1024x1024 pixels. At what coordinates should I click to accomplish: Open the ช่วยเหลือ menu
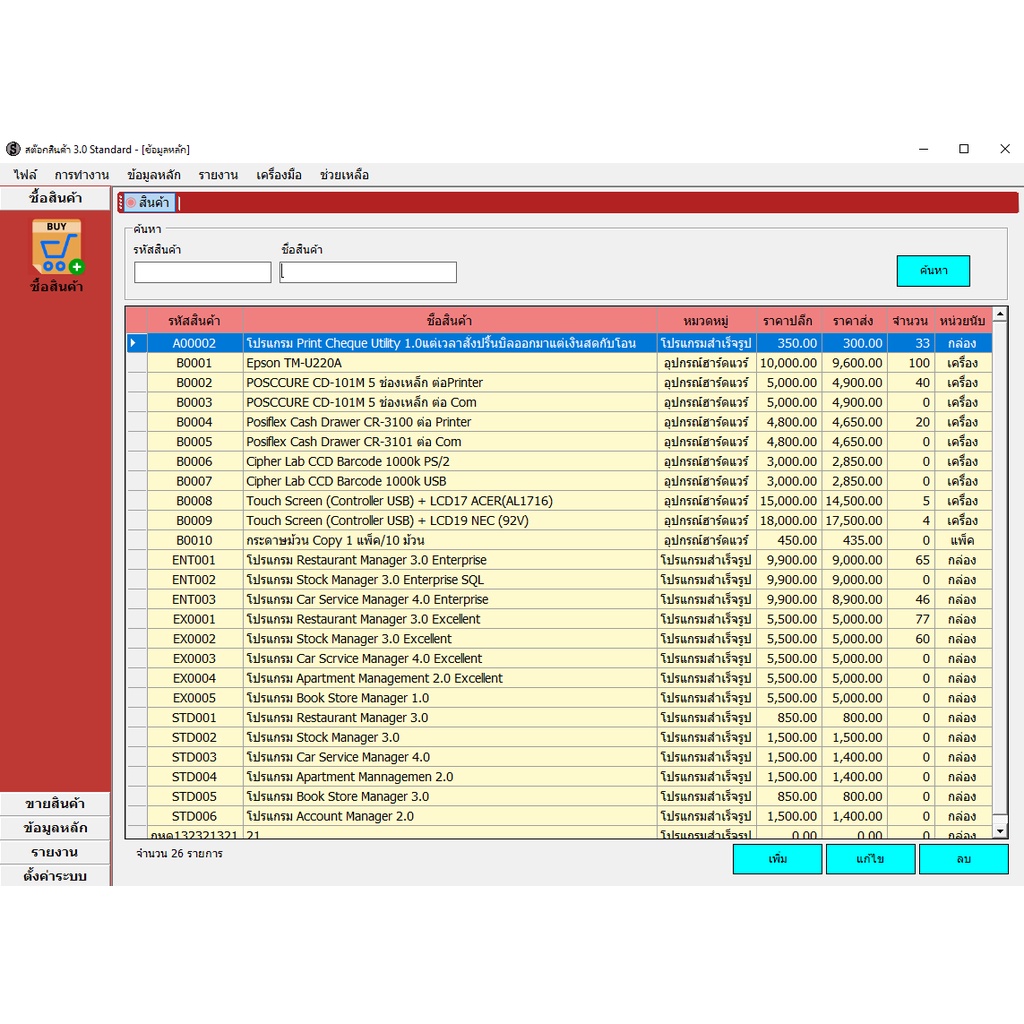tap(344, 174)
